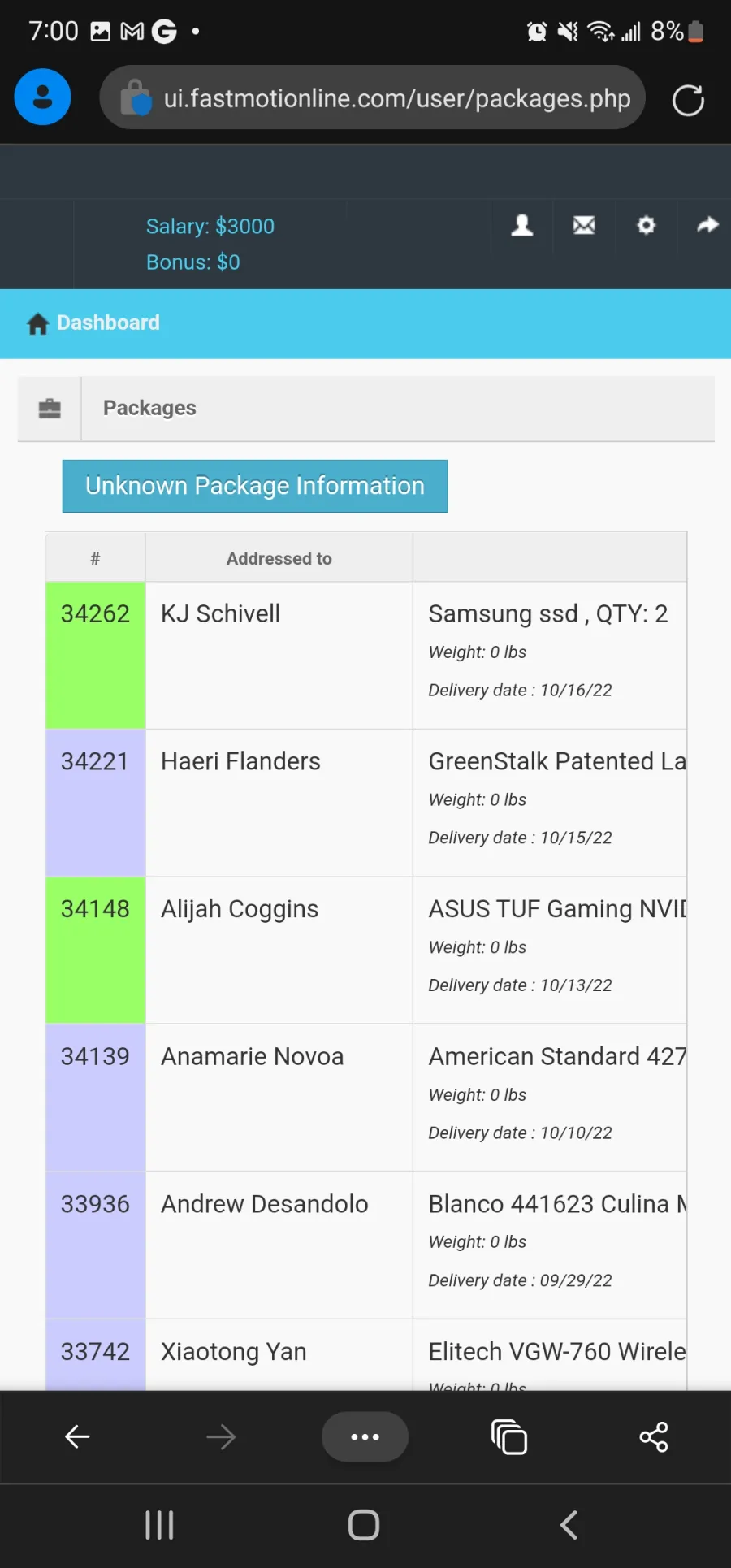Open the three-dot browser menu
Viewport: 731px width, 1568px height.
coord(365,1436)
